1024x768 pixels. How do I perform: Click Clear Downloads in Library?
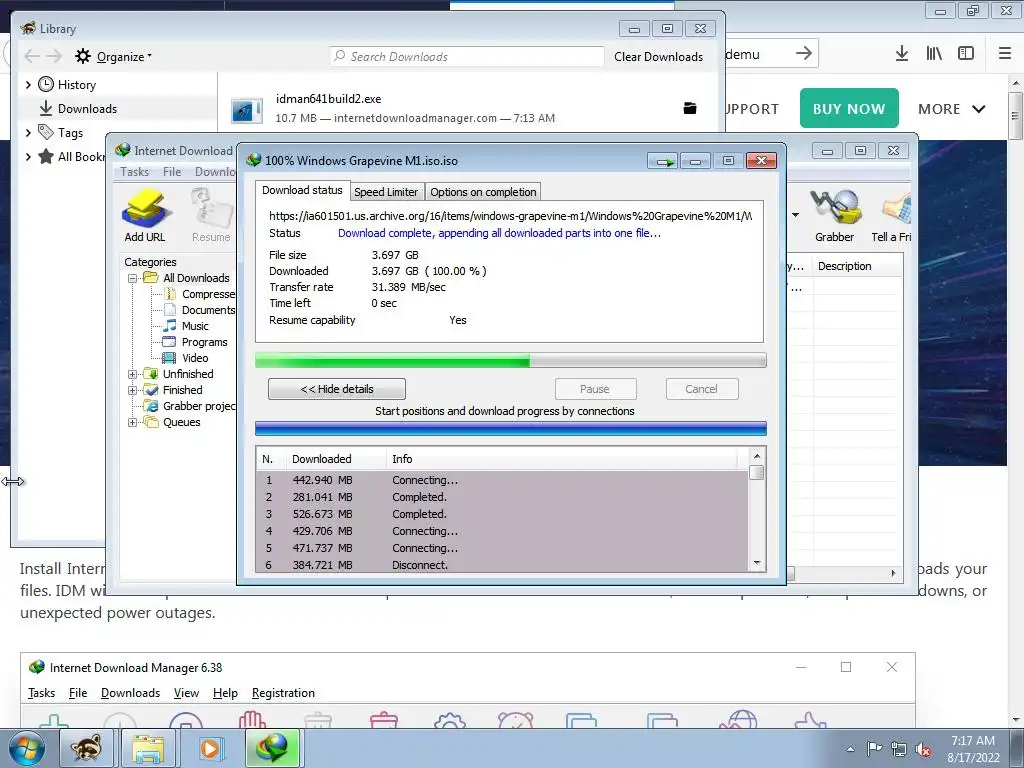[658, 57]
